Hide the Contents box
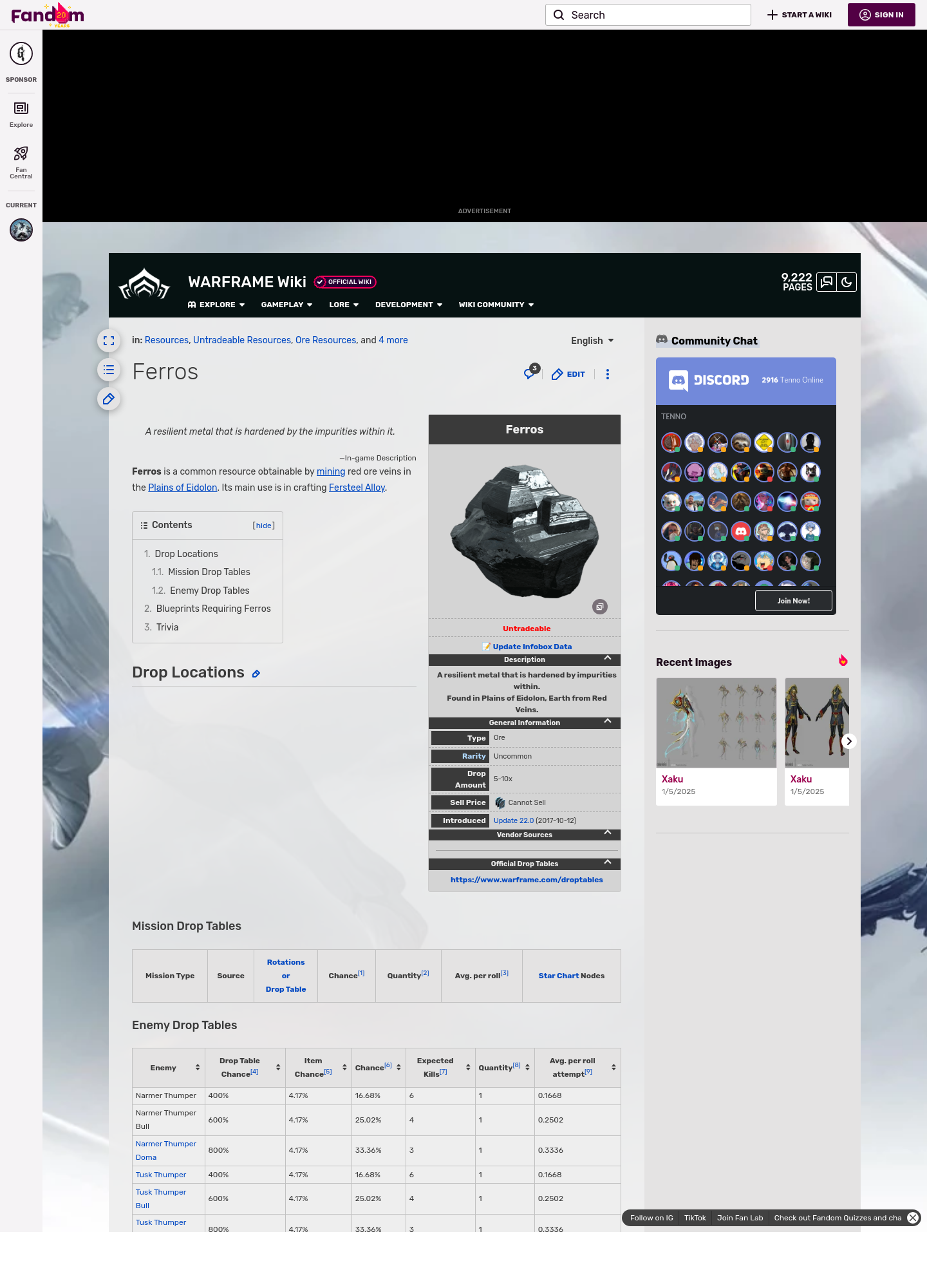 click(264, 526)
